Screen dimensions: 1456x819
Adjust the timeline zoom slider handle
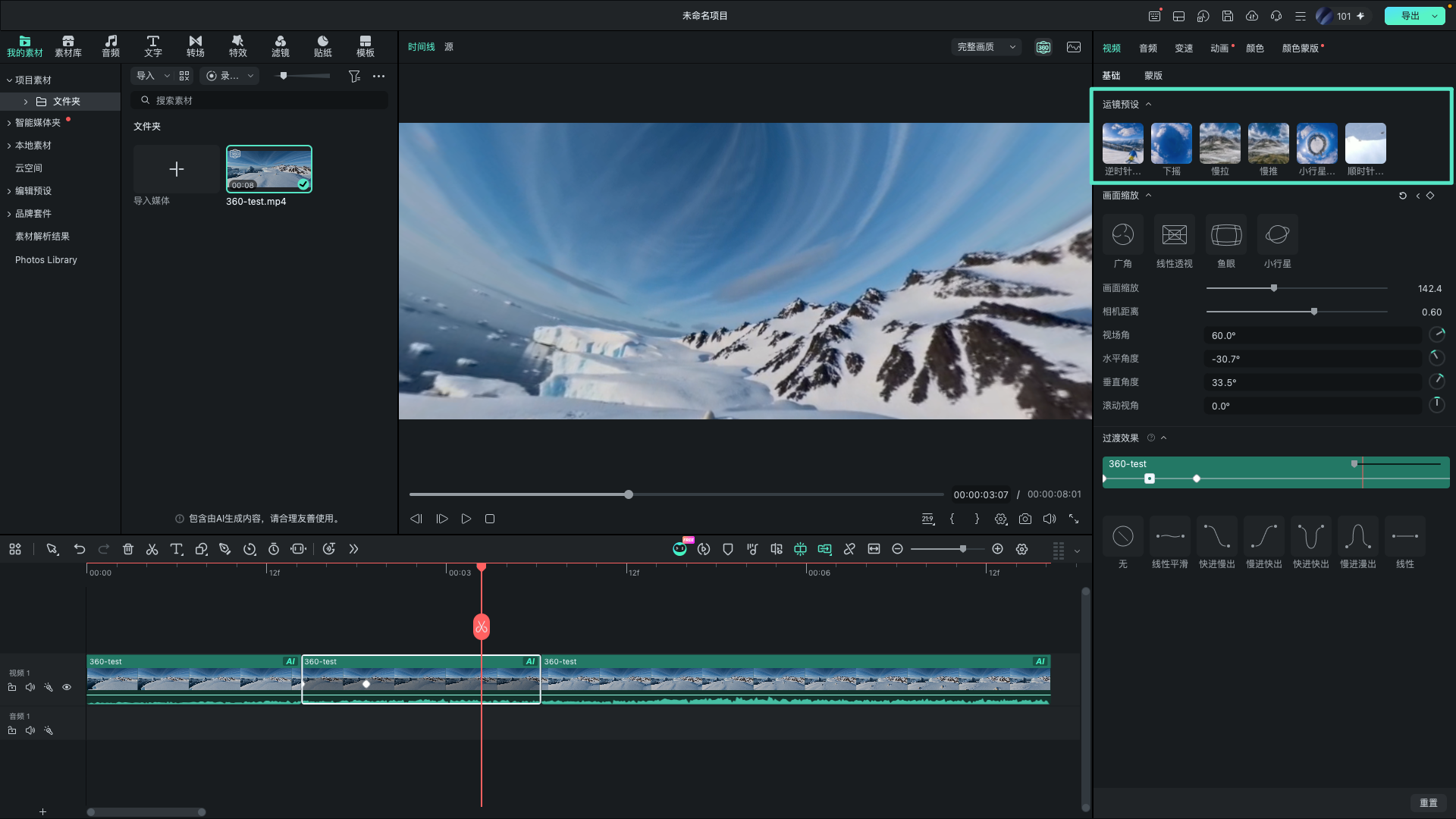click(963, 549)
